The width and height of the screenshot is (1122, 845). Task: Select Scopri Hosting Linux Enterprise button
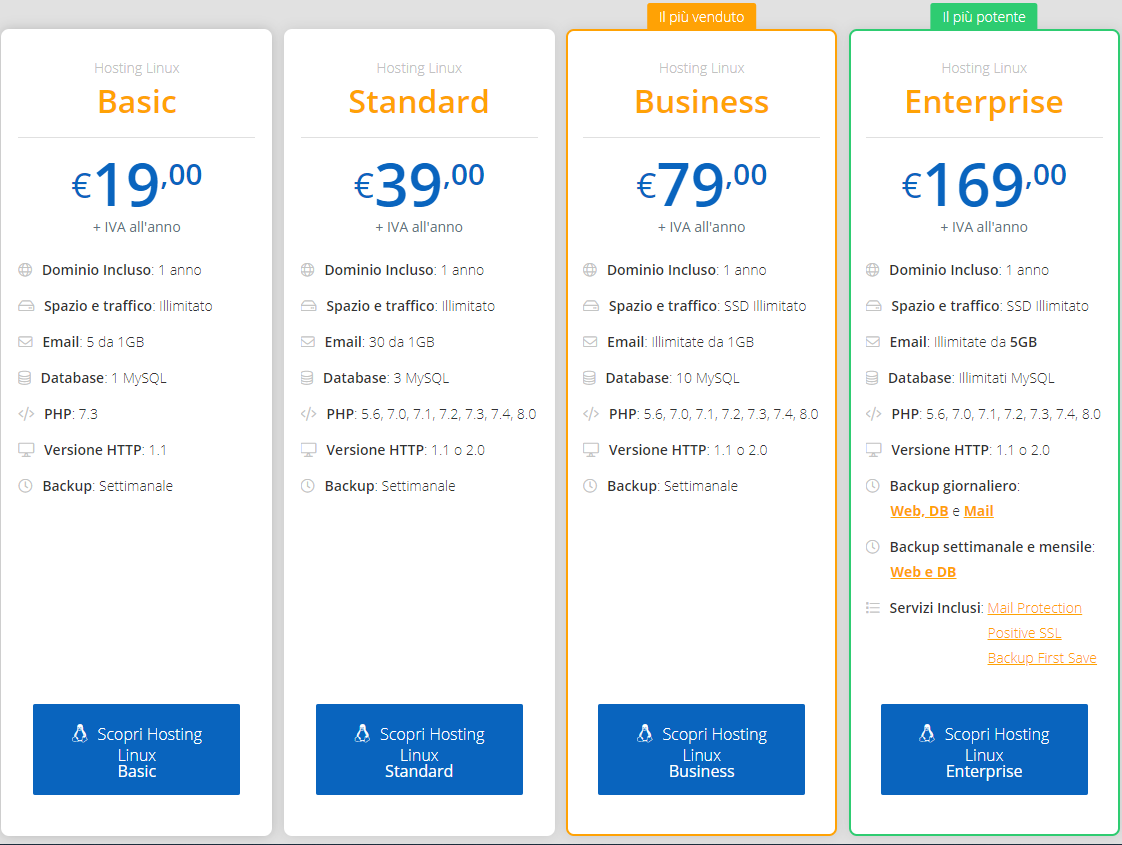(x=984, y=750)
